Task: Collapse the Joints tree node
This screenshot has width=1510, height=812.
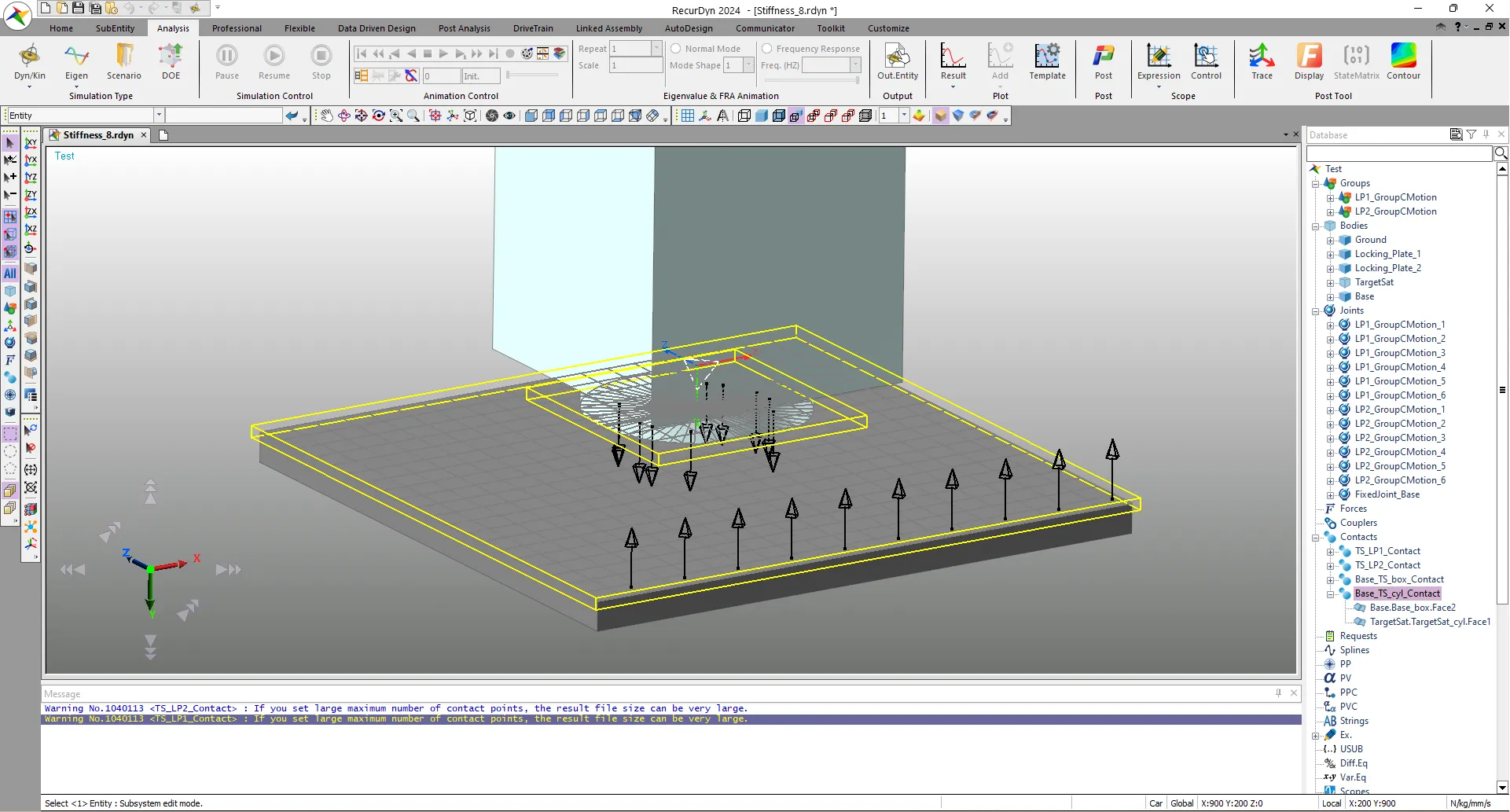Action: point(1316,311)
